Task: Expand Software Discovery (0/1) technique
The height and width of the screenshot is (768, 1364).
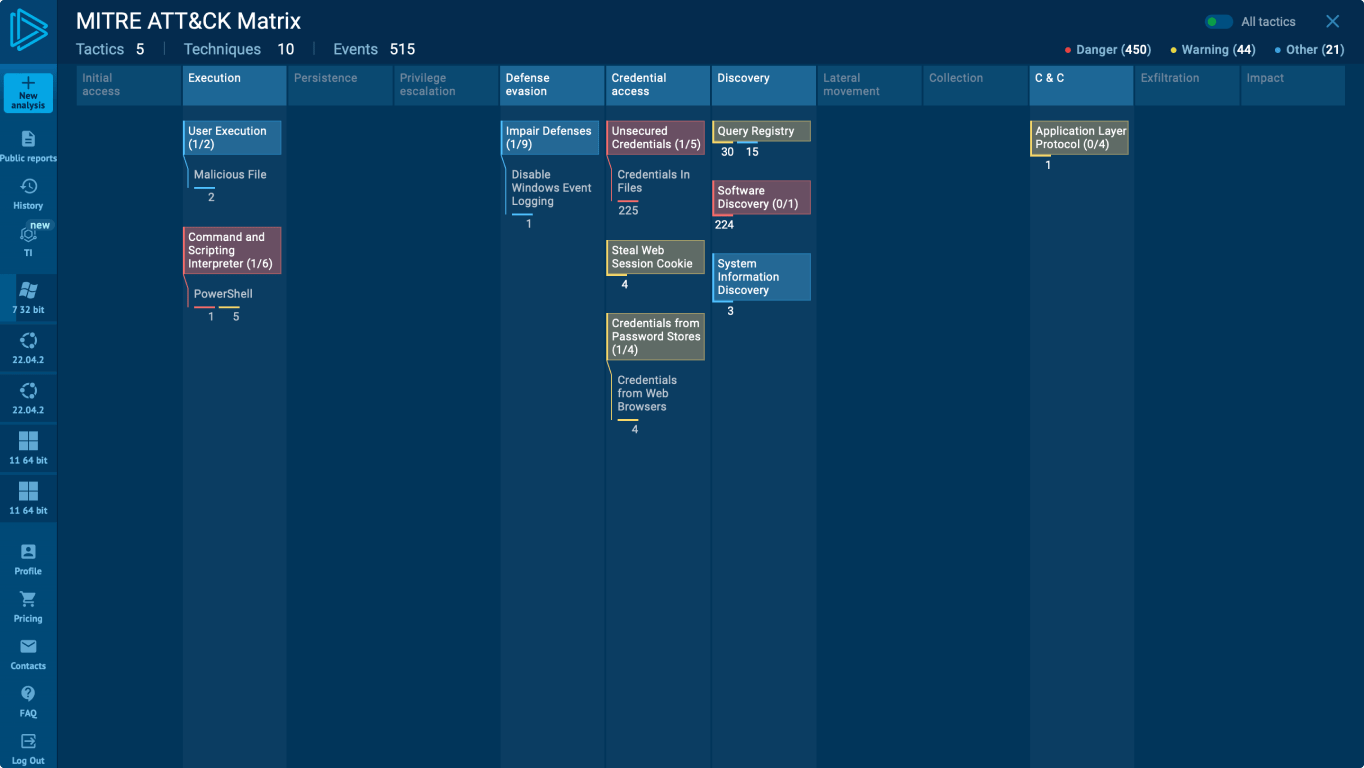Action: [762, 197]
